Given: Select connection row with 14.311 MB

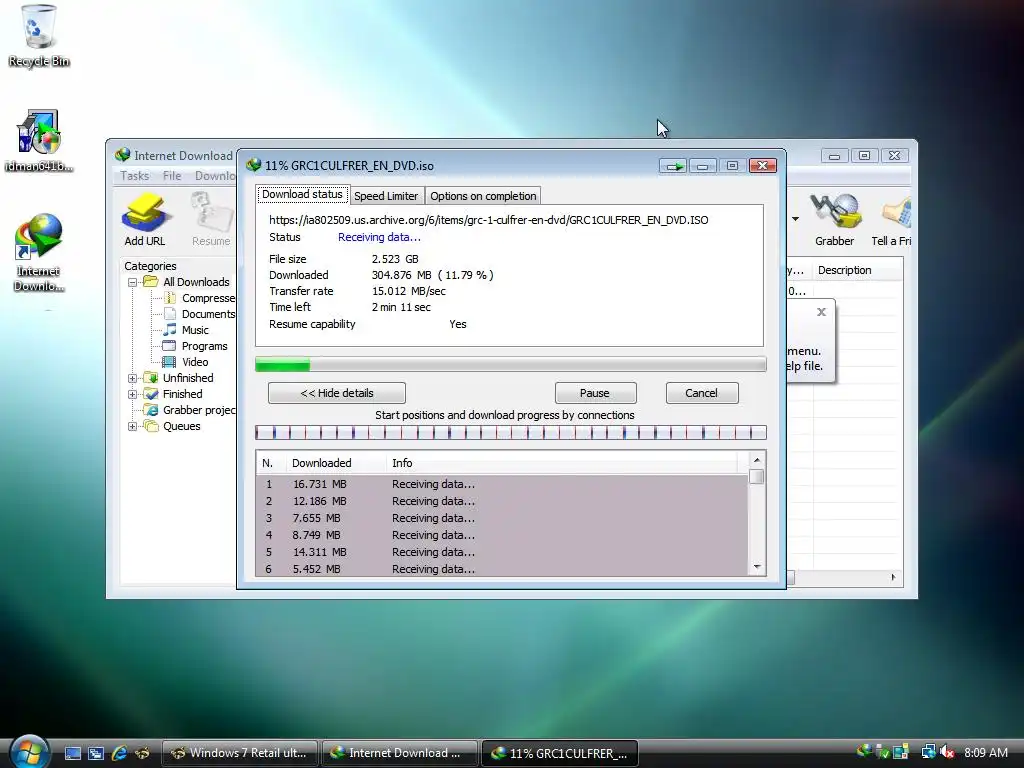Looking at the screenshot, I should (x=502, y=552).
